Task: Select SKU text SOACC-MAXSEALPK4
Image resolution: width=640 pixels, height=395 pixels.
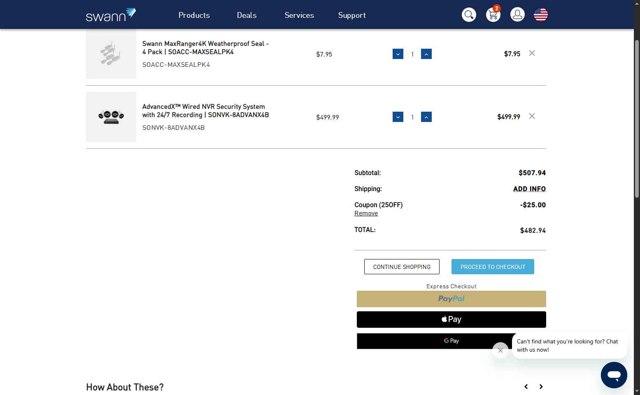Action: coord(176,64)
